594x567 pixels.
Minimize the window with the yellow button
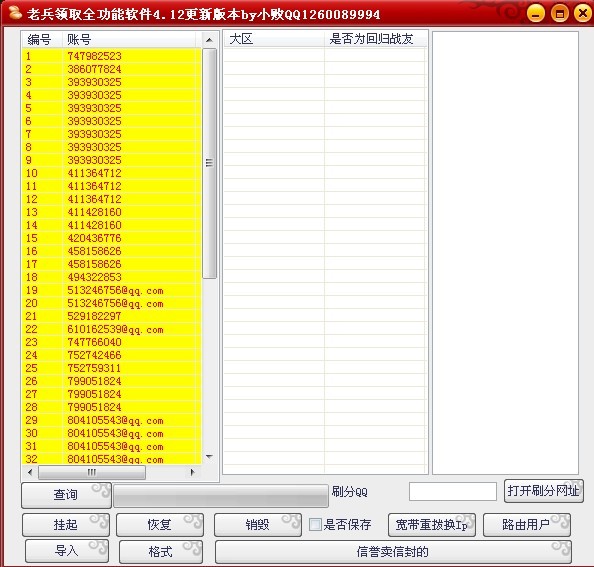tap(536, 14)
